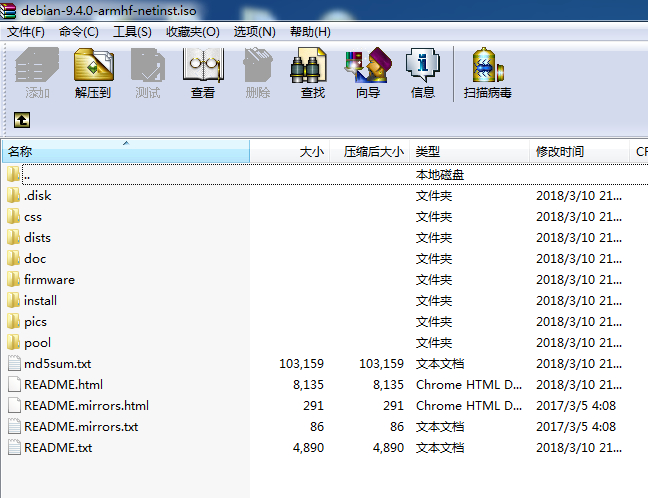The image size is (648, 498).
Task: Select the doc folder icon
Action: pyautogui.click(x=13, y=259)
